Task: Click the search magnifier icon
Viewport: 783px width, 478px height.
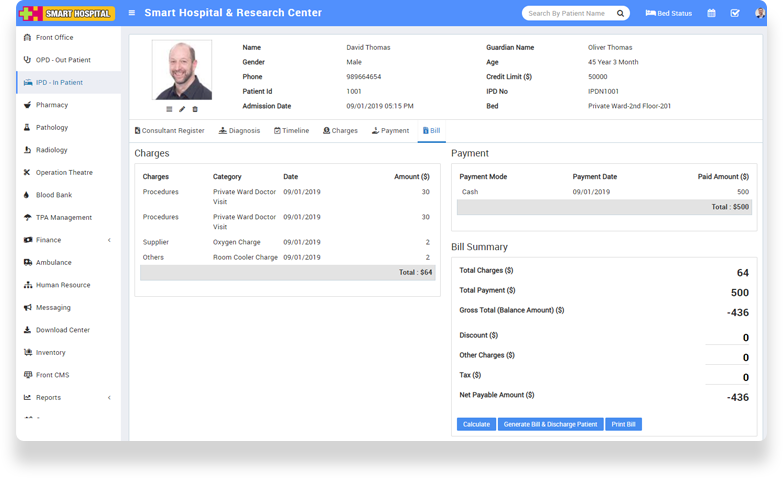Action: coord(620,13)
